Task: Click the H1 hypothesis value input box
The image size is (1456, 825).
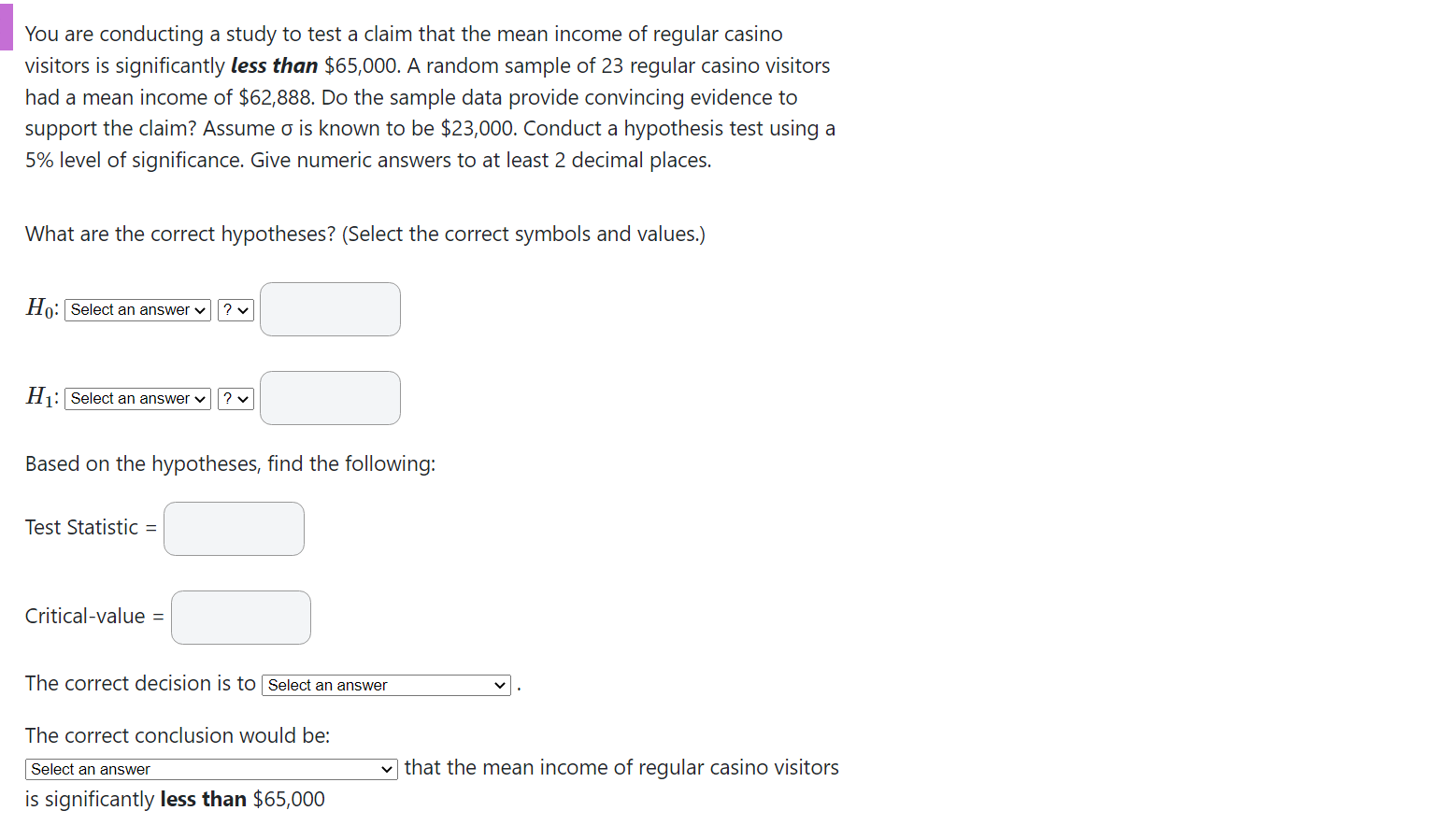Action: point(330,398)
